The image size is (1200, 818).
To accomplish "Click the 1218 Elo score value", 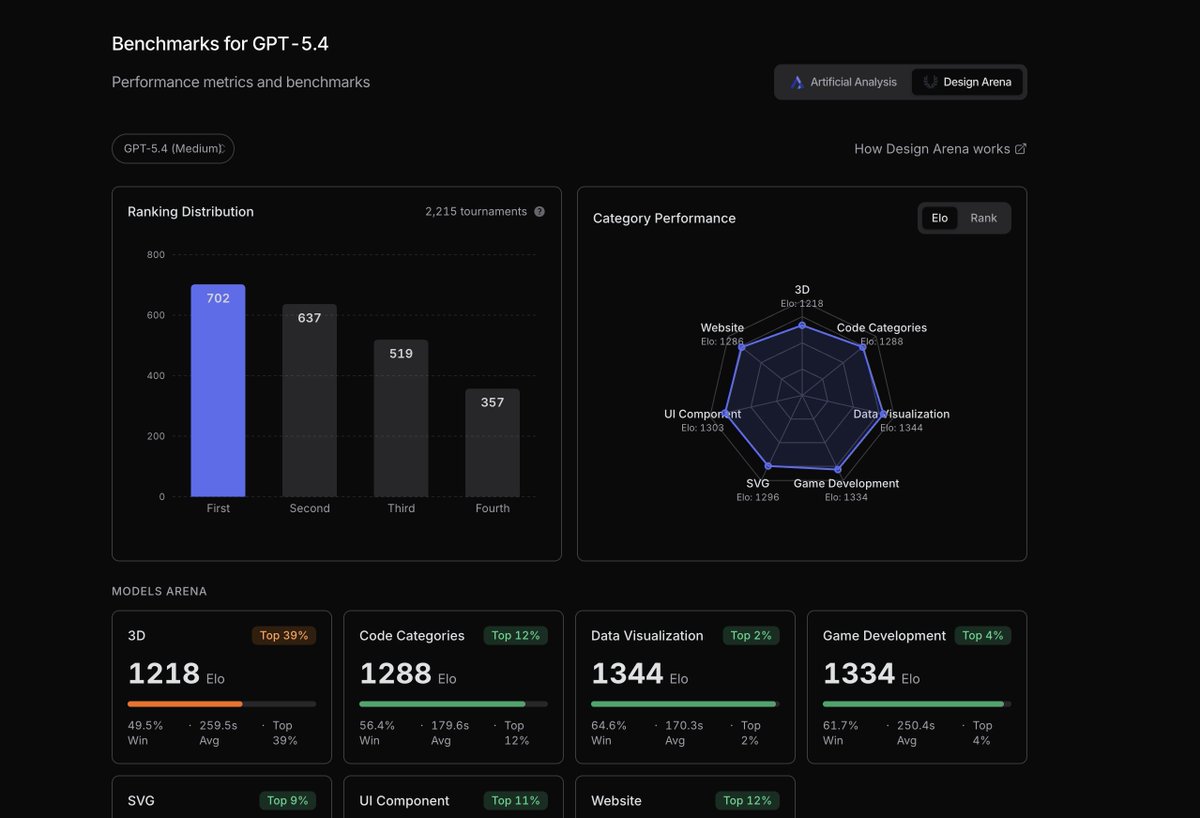I will 164,674.
